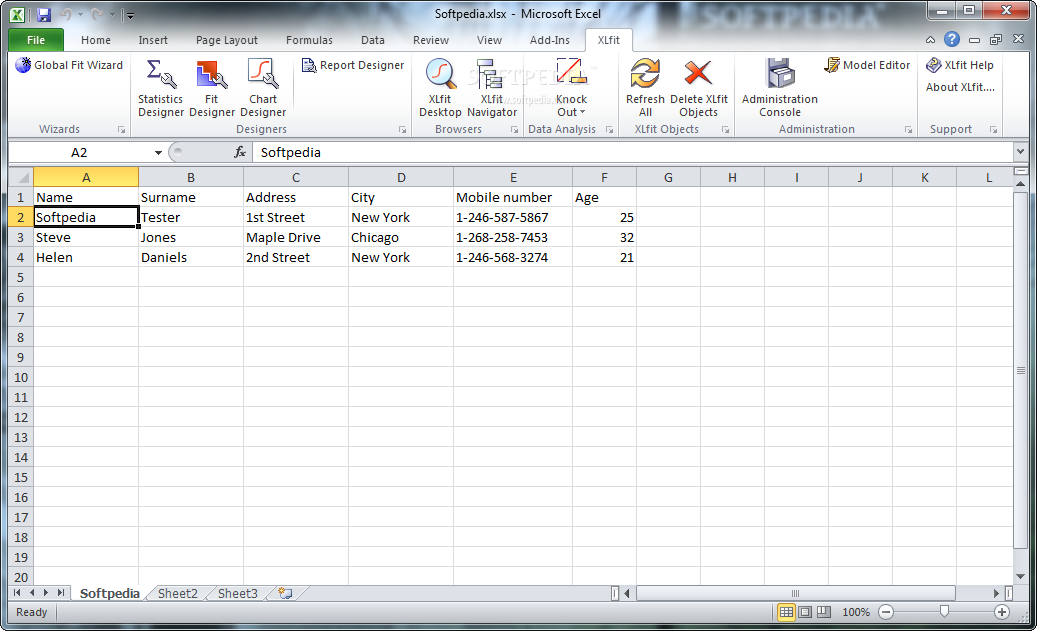Viewport: 1037px width, 631px height.
Task: Click the zoom out minus button
Action: [886, 612]
